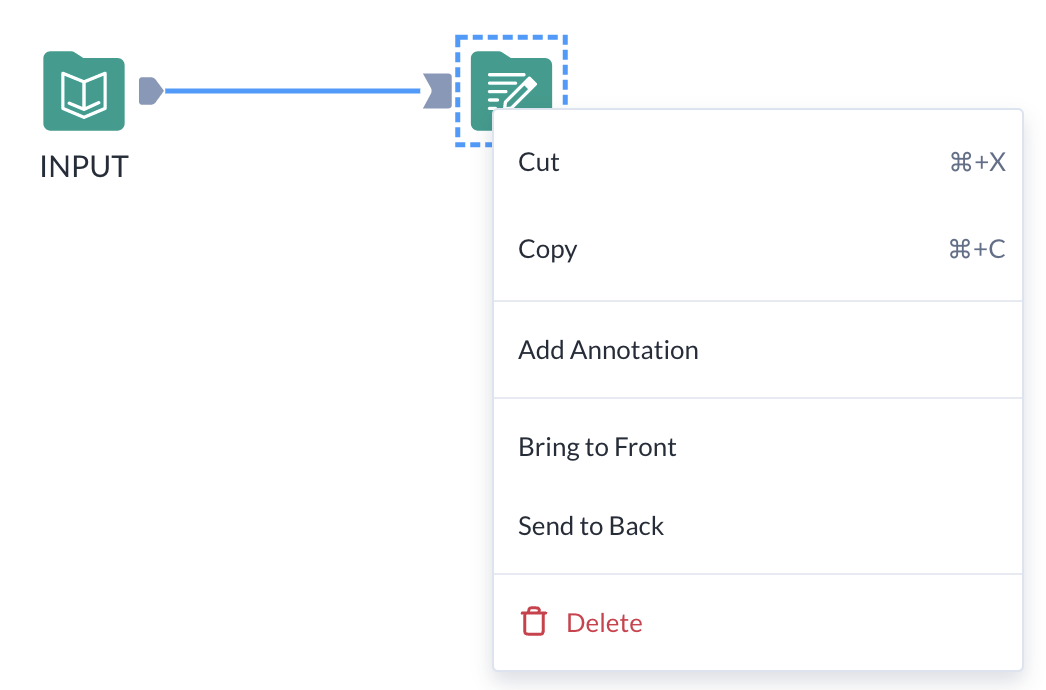The image size is (1046, 690).
Task: Click the ⌘+X shortcut hint
Action: 976,162
